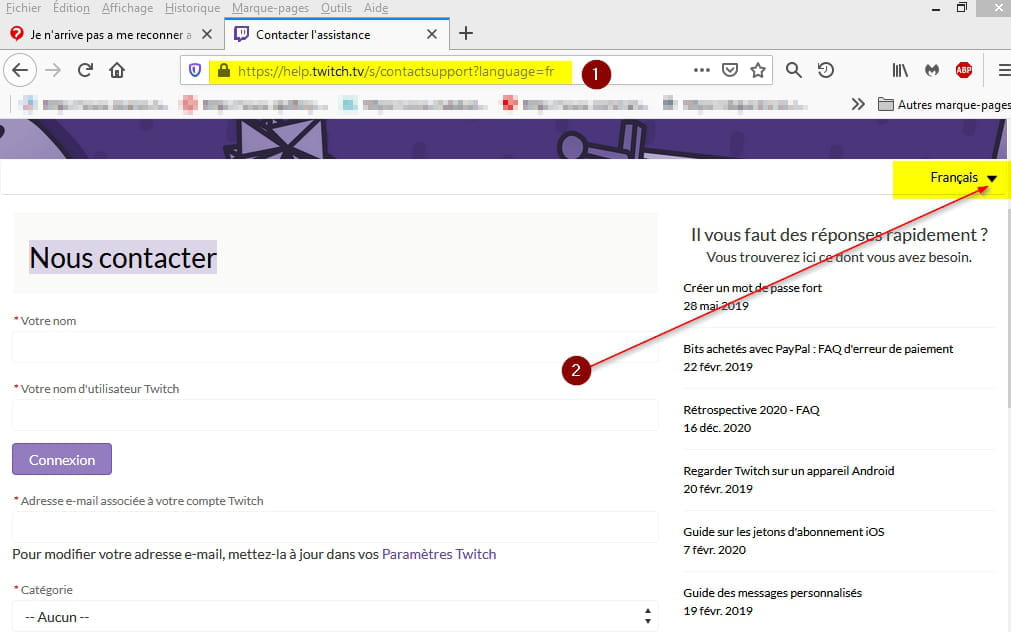This screenshot has width=1011, height=632.
Task: Click the Malwarebytes extension icon
Action: [932, 70]
